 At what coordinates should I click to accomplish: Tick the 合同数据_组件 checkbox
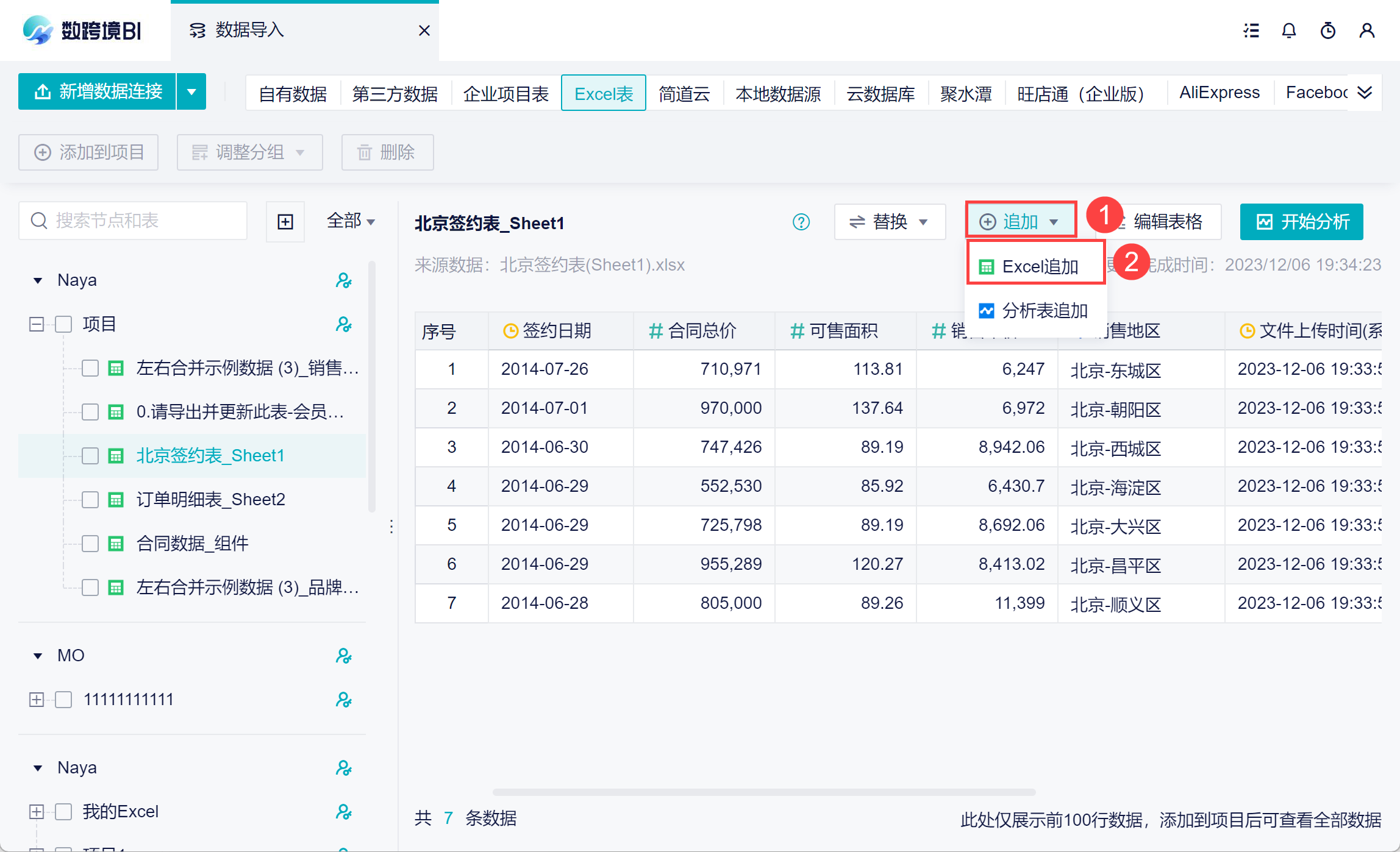tap(90, 544)
